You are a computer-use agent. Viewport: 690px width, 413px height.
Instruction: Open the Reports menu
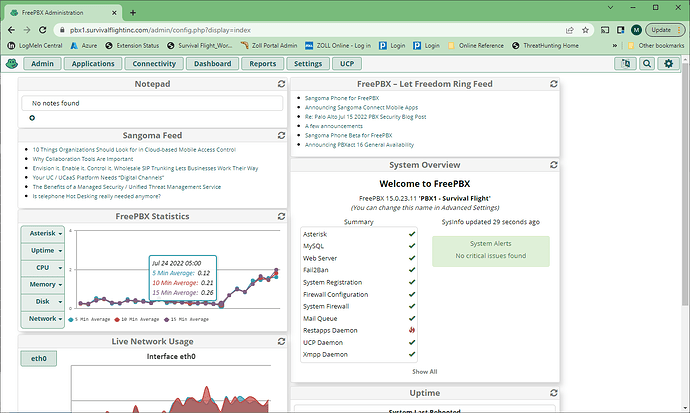263,64
